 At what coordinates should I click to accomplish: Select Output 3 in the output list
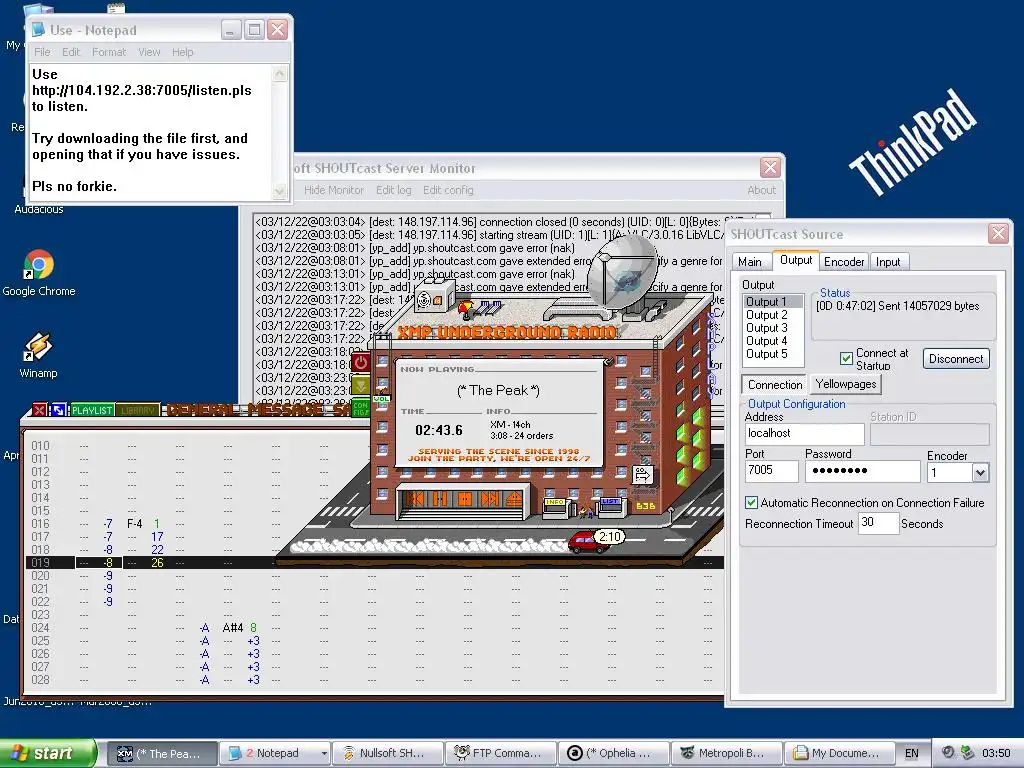pyautogui.click(x=774, y=328)
